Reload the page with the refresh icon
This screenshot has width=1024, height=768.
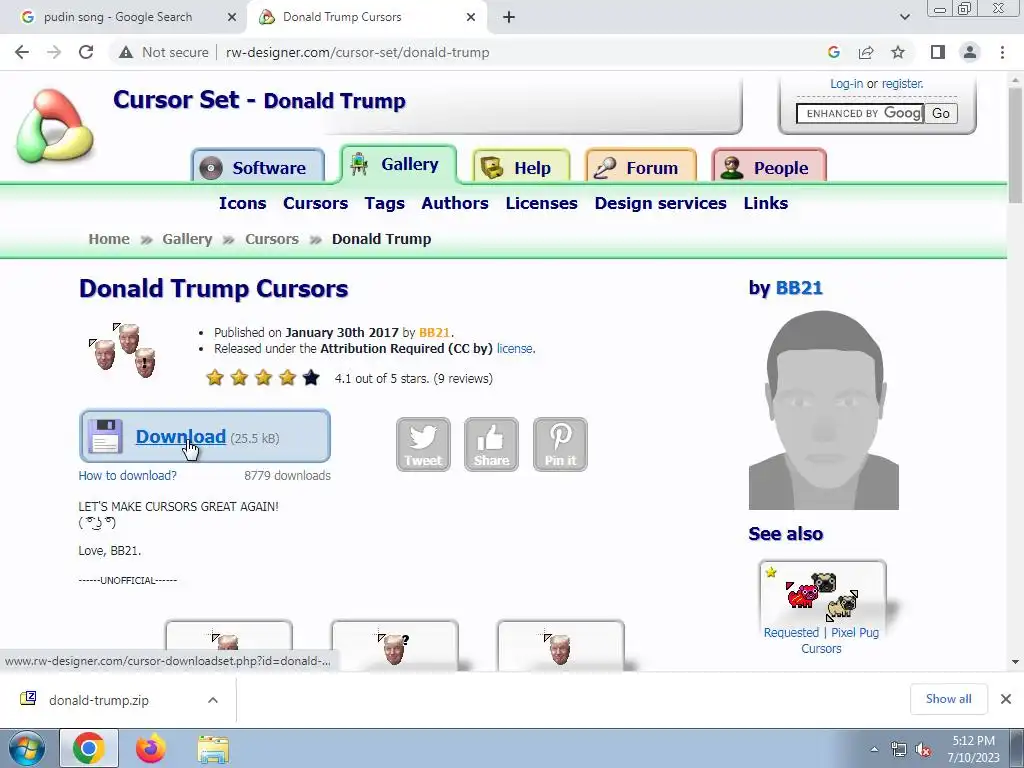pyautogui.click(x=86, y=52)
